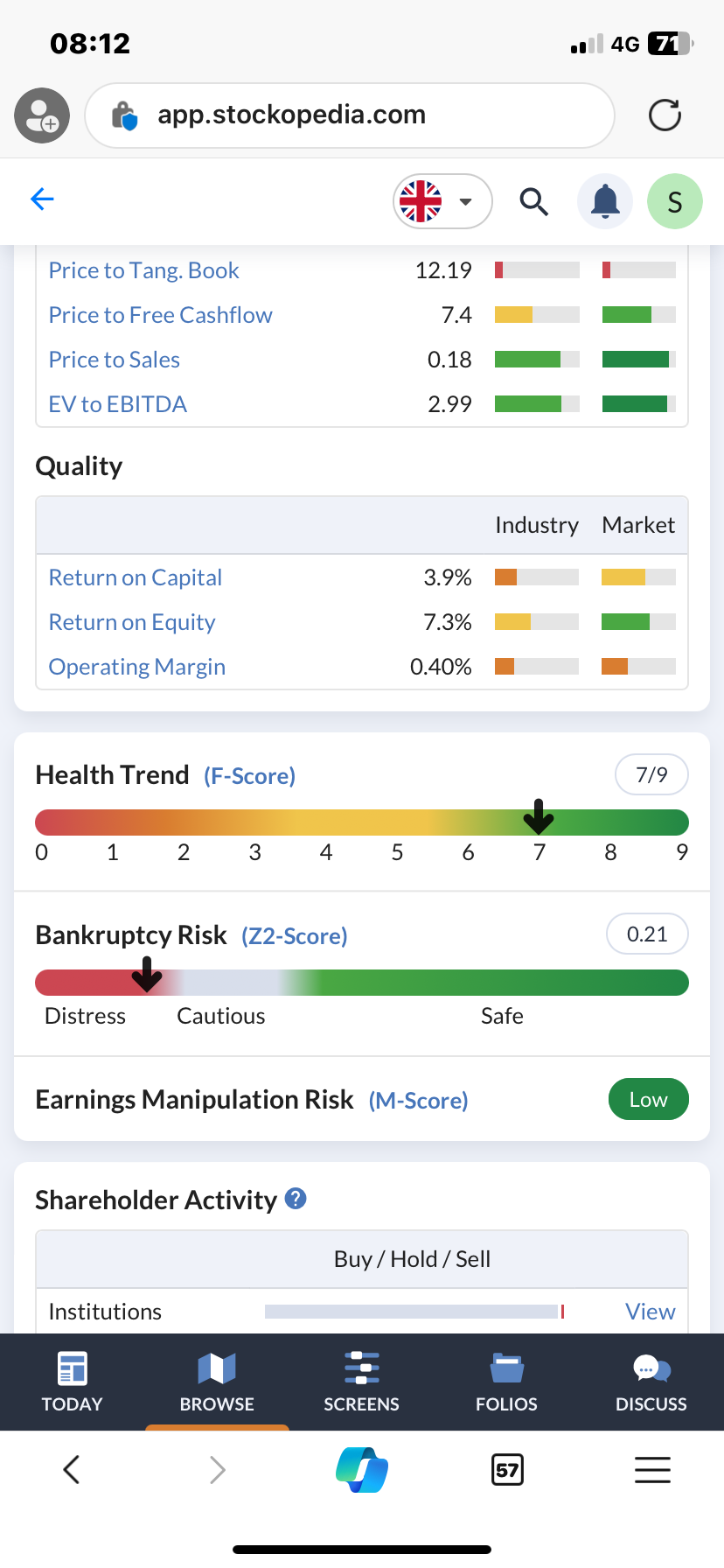Open notifications bell icon
Image resolution: width=724 pixels, height=1568 pixels.
point(605,201)
